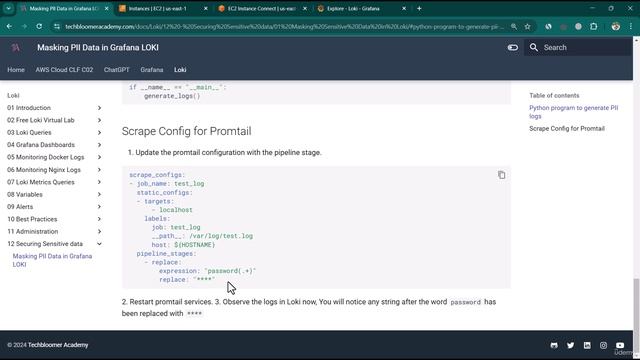Open the Mastodon footer icon
The height and width of the screenshot is (360, 640).
point(554,345)
